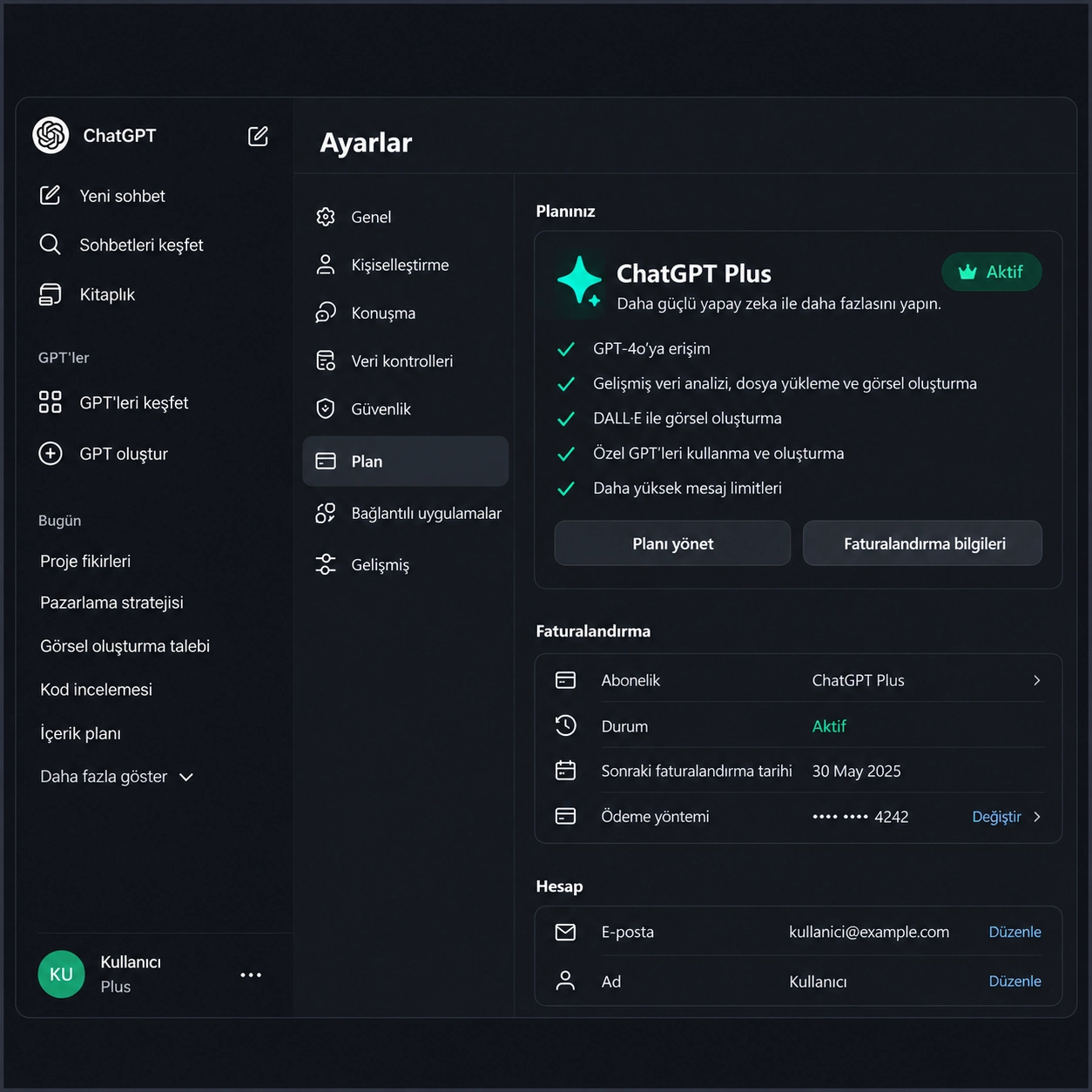Viewport: 1092px width, 1092px height.
Task: Open the three-dot user menu
Action: [251, 974]
